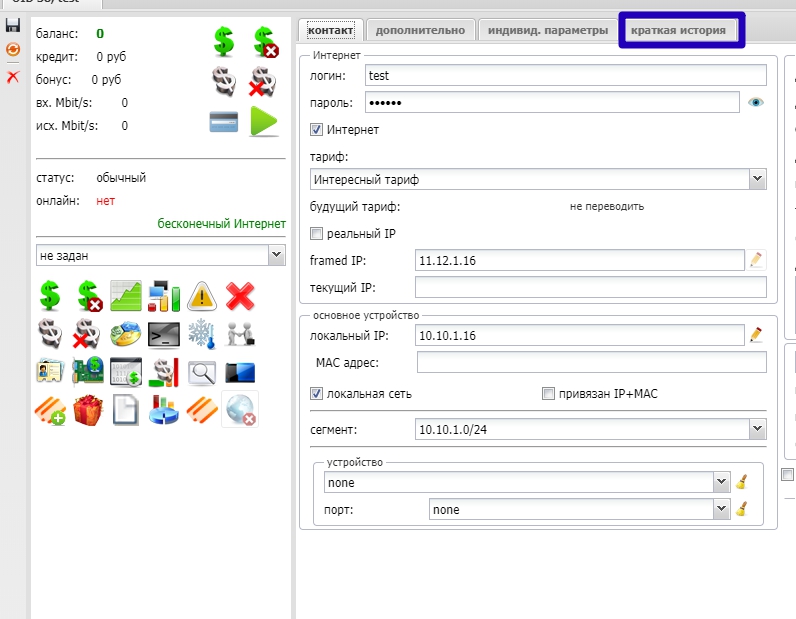This screenshot has height=619, width=796.
Task: Click into the MAC адрес input field
Action: point(591,362)
